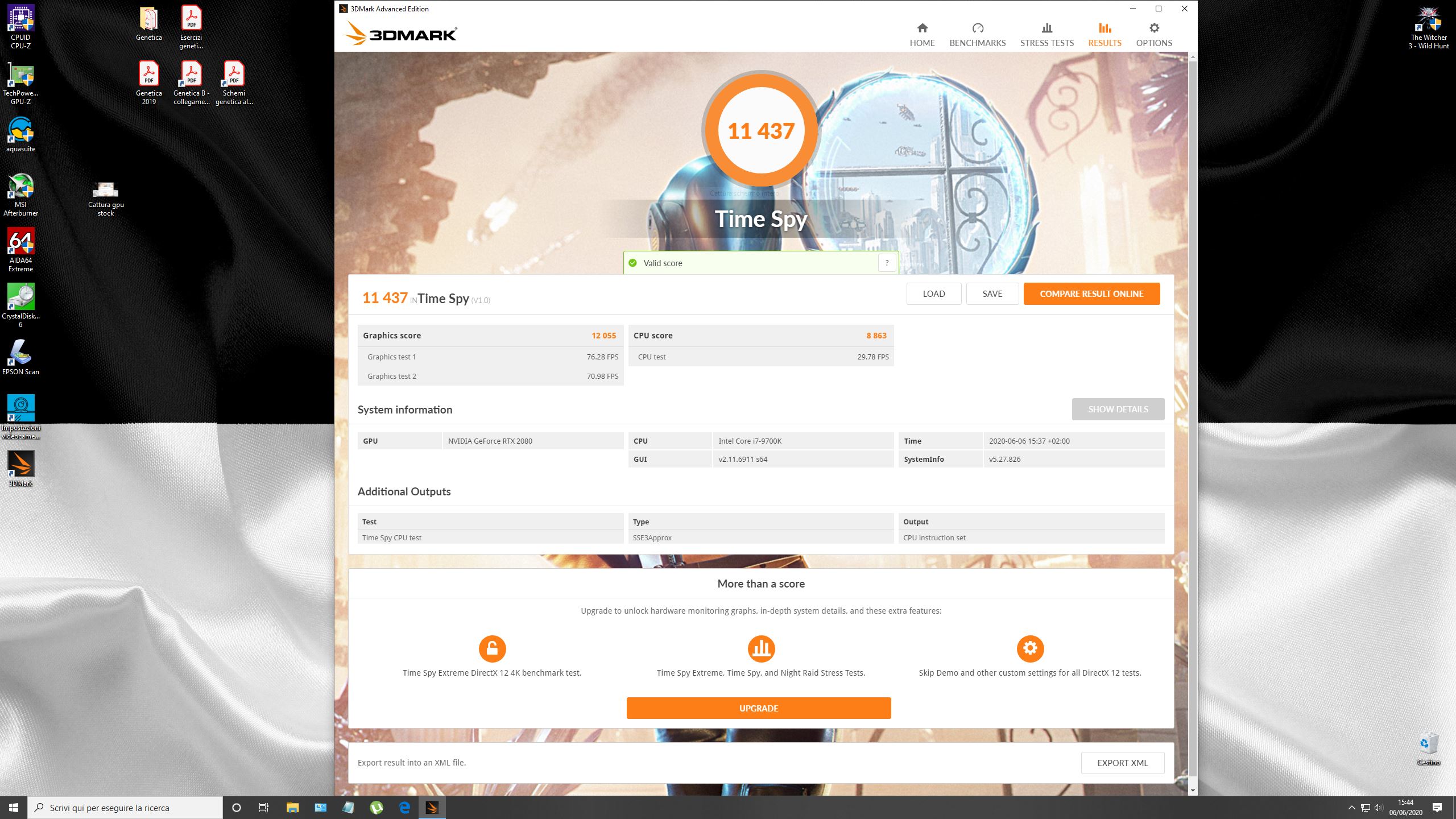This screenshot has width=1456, height=819.
Task: Open Cortana circle in taskbar
Action: pyautogui.click(x=237, y=808)
